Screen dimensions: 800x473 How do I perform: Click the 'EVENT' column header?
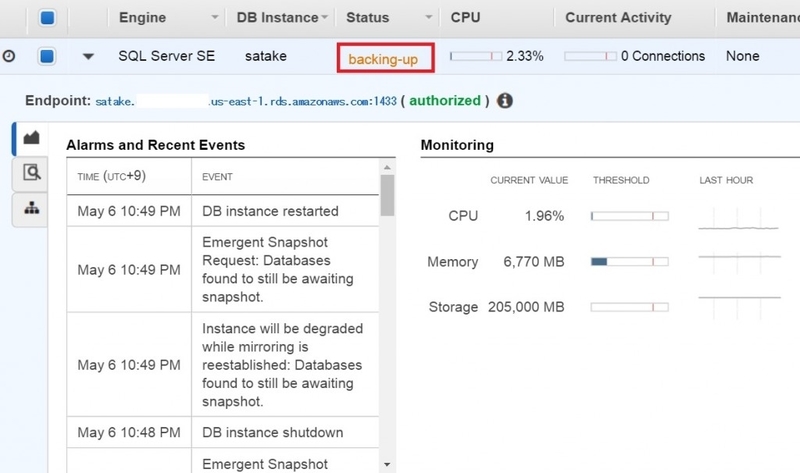coord(217,177)
